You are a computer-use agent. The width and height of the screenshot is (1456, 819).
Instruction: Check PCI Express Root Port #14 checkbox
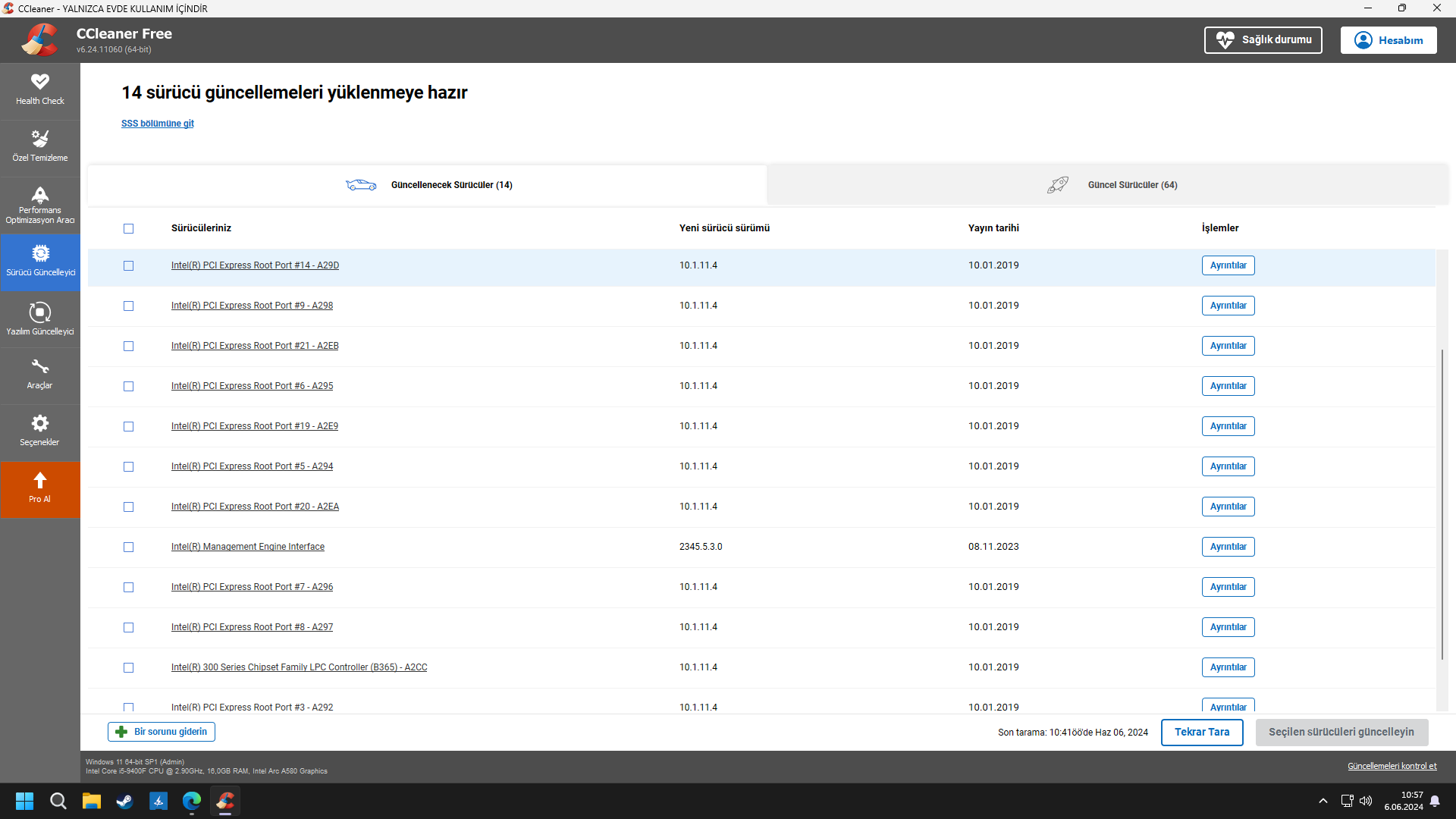tap(128, 265)
